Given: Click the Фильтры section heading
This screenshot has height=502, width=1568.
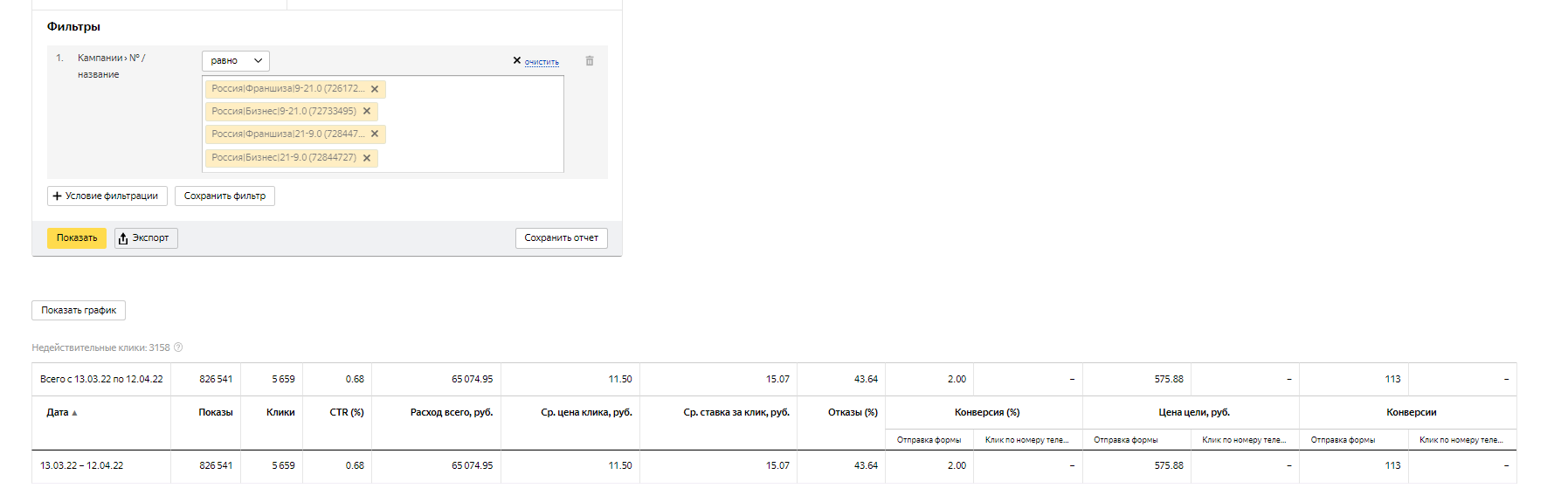Looking at the screenshot, I should coord(73,27).
